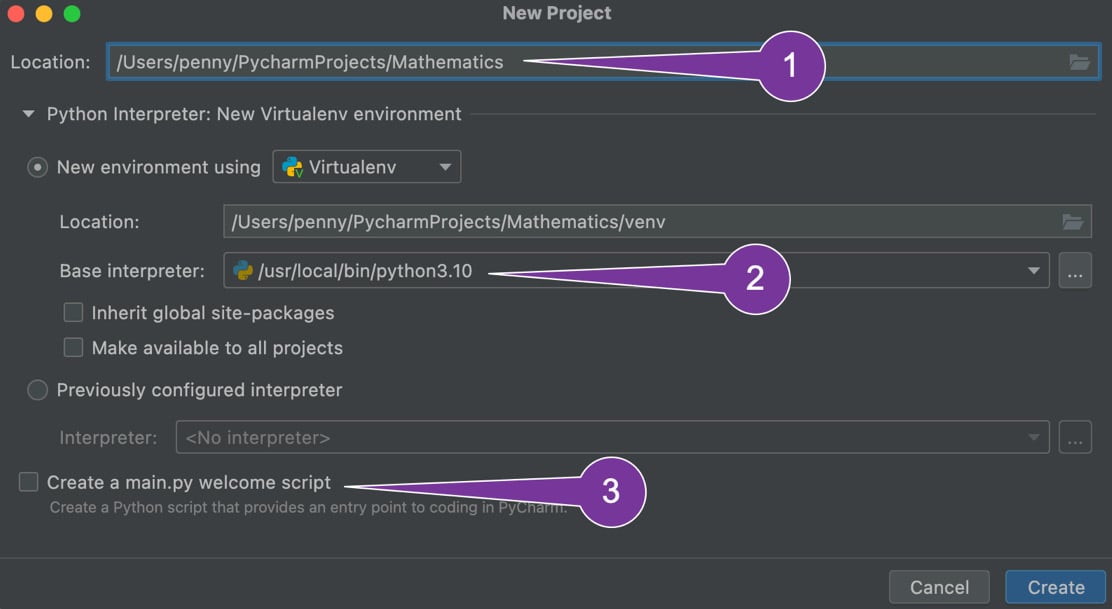Tick Create a main.py welcome script checkbox
This screenshot has height=609, width=1112.
click(x=28, y=482)
